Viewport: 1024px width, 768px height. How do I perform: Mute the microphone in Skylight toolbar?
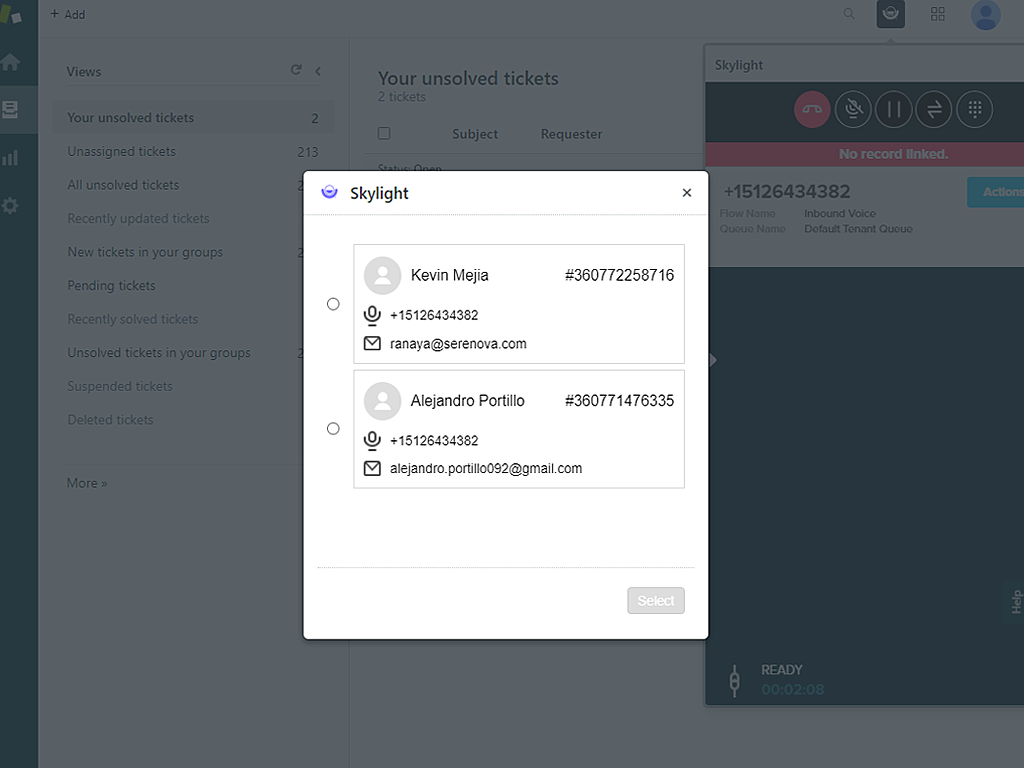[x=853, y=109]
